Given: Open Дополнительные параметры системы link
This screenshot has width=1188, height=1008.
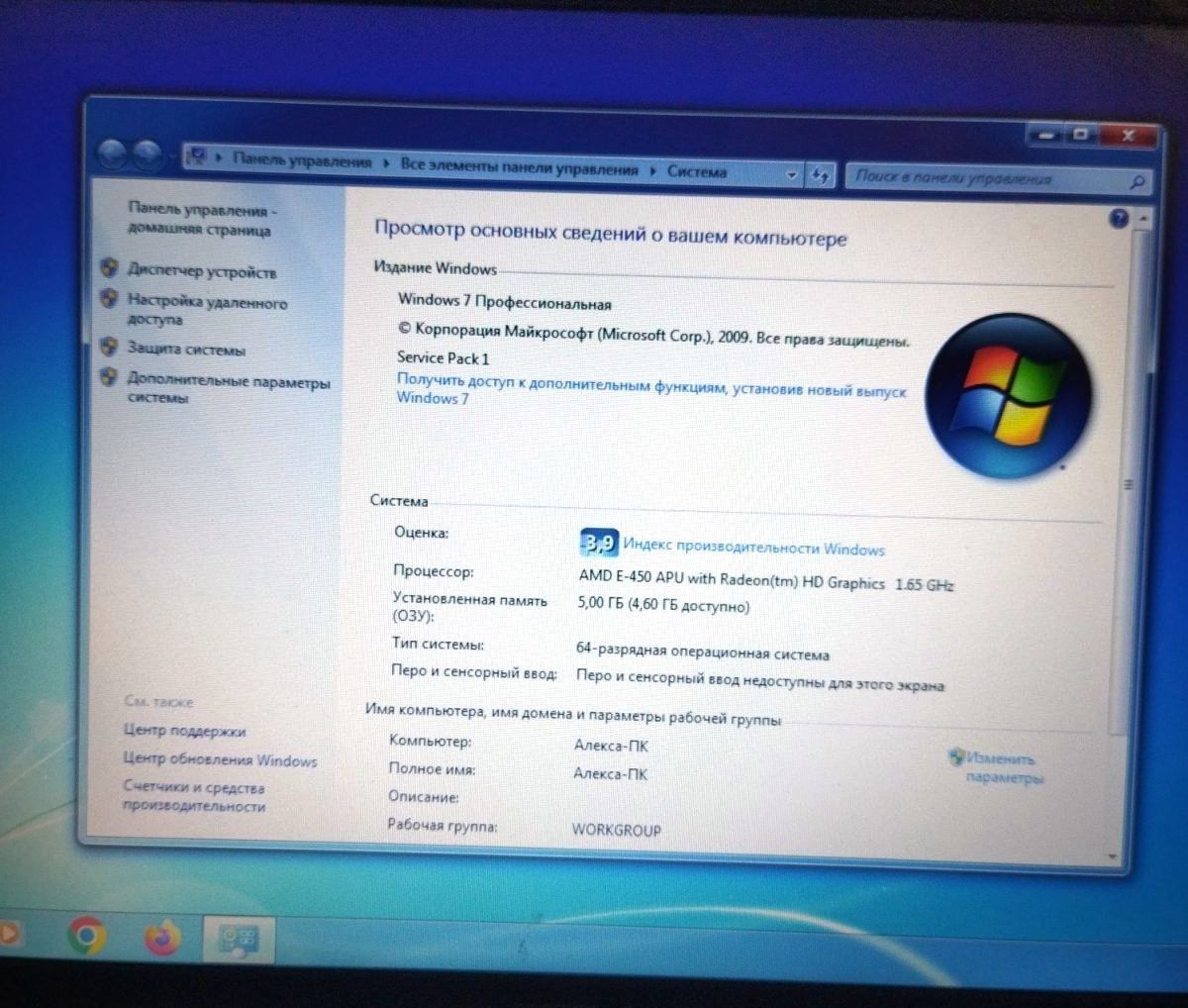Looking at the screenshot, I should (228, 388).
